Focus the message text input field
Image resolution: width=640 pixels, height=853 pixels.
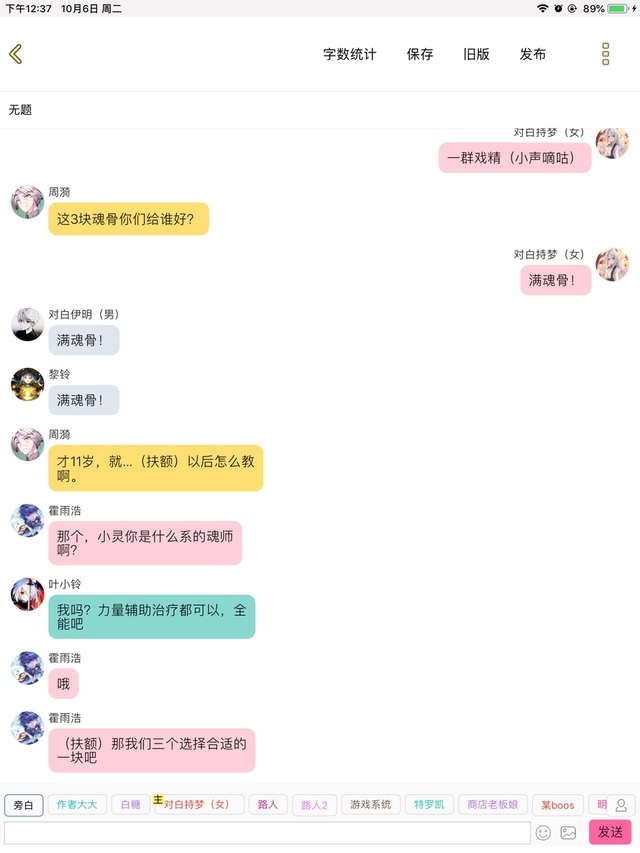pyautogui.click(x=267, y=832)
